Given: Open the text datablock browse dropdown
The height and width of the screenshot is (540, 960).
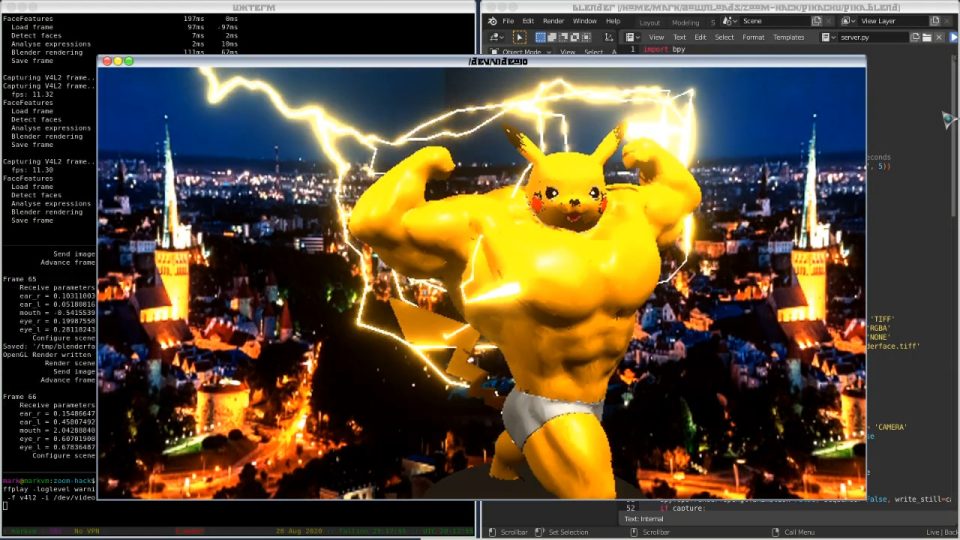Looking at the screenshot, I should pos(828,37).
